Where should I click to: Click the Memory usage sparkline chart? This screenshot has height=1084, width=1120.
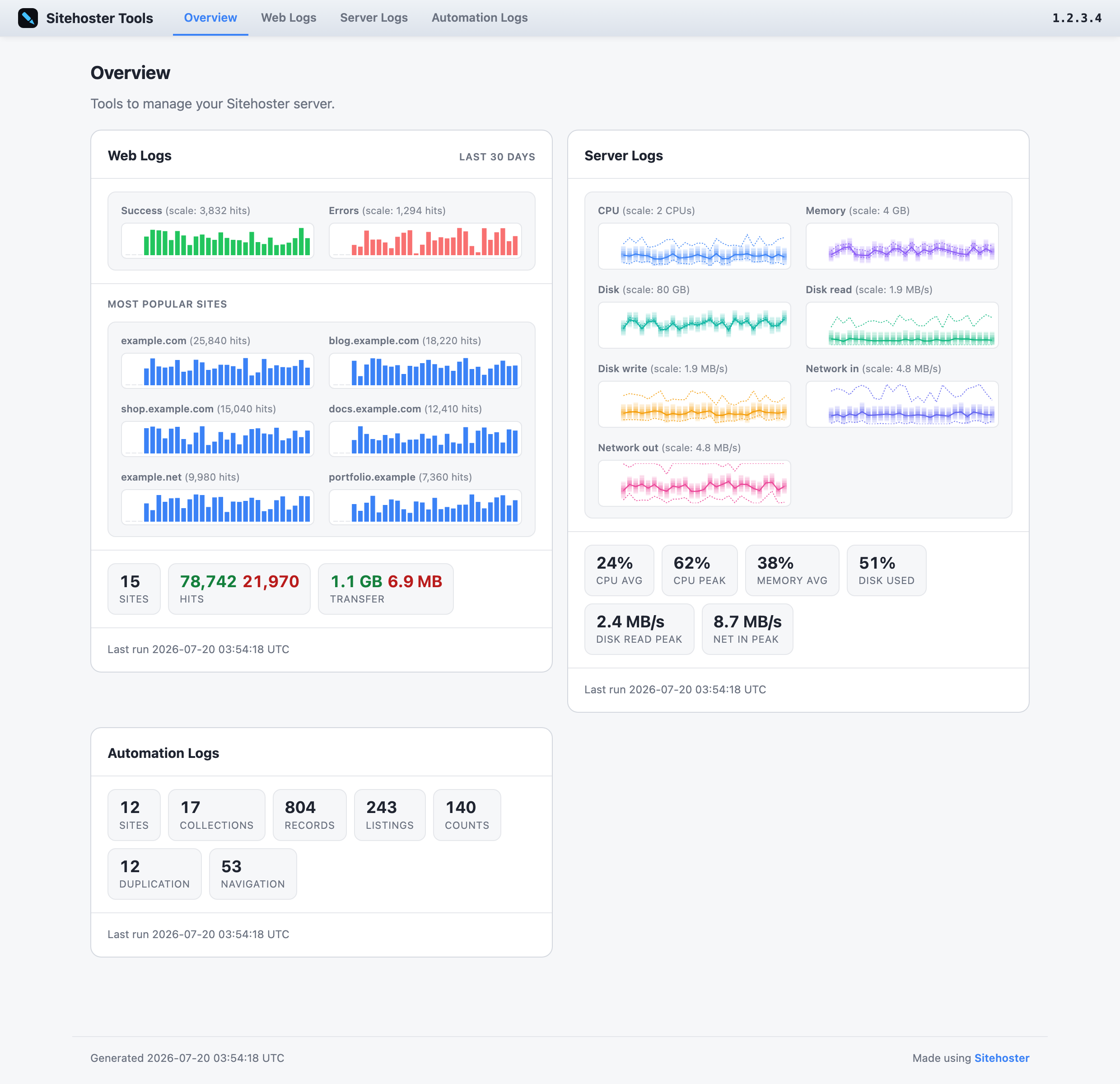pyautogui.click(x=902, y=246)
